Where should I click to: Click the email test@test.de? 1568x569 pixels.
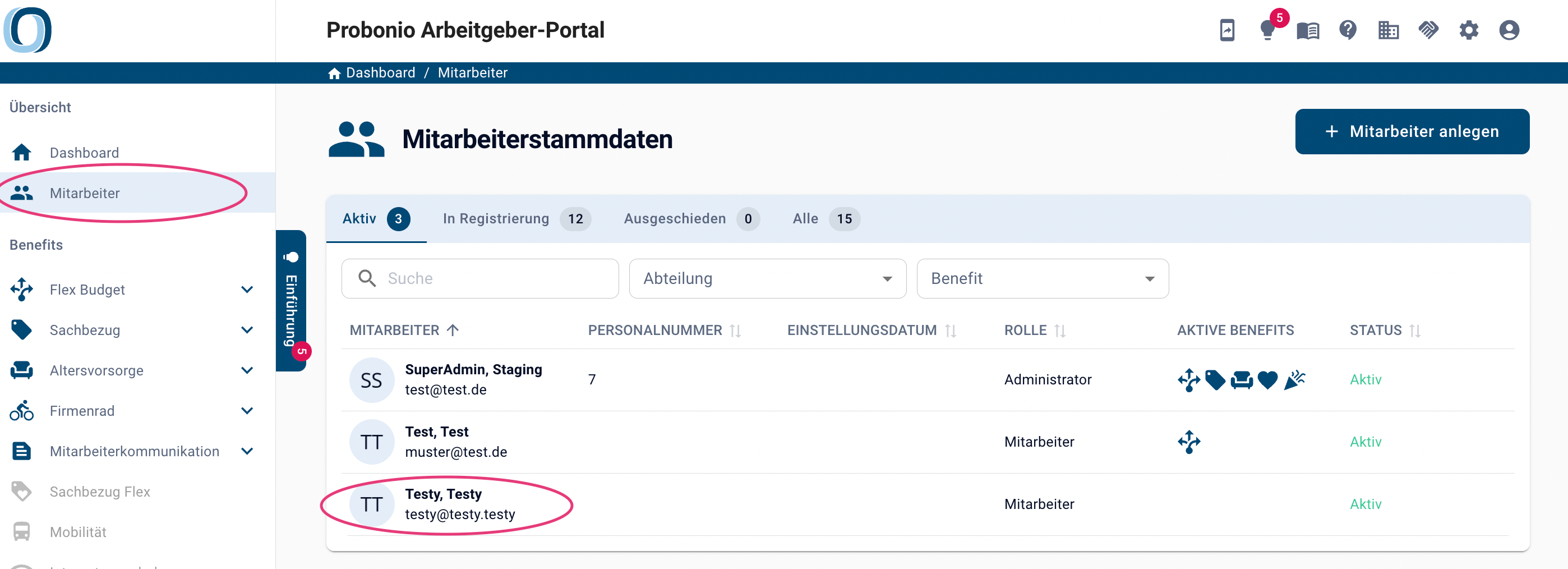pos(446,389)
